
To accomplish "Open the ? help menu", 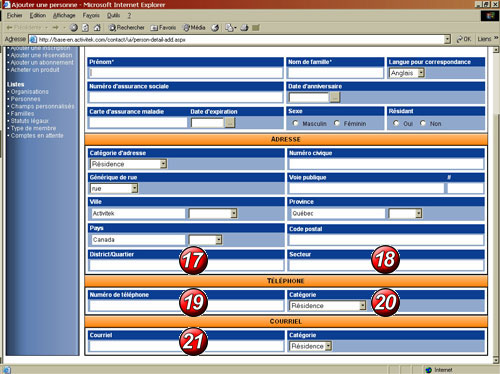I will coord(129,15).
